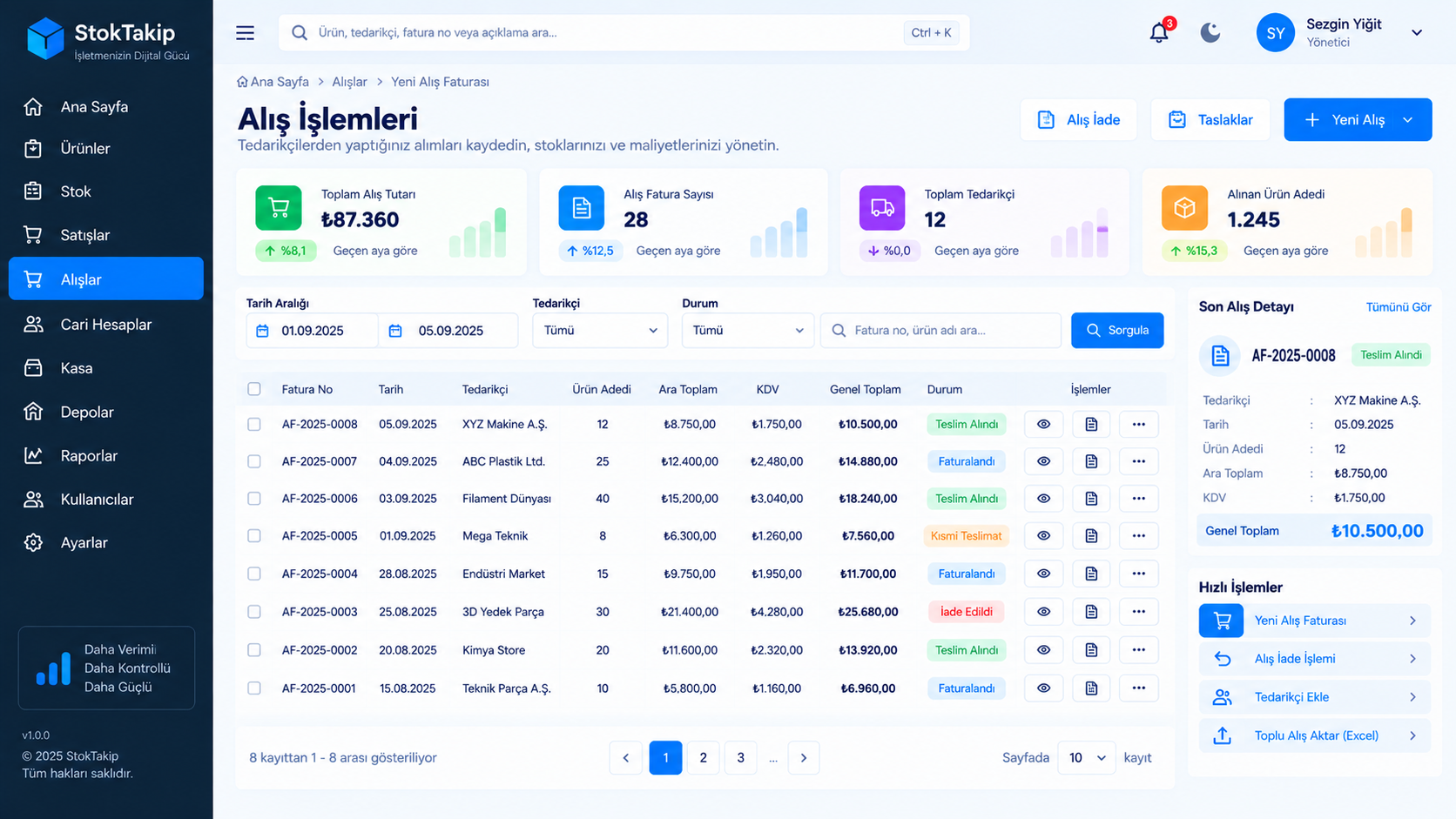1456x819 pixels.
Task: Click the Toplam Tedarikçi truck icon
Action: (x=882, y=208)
